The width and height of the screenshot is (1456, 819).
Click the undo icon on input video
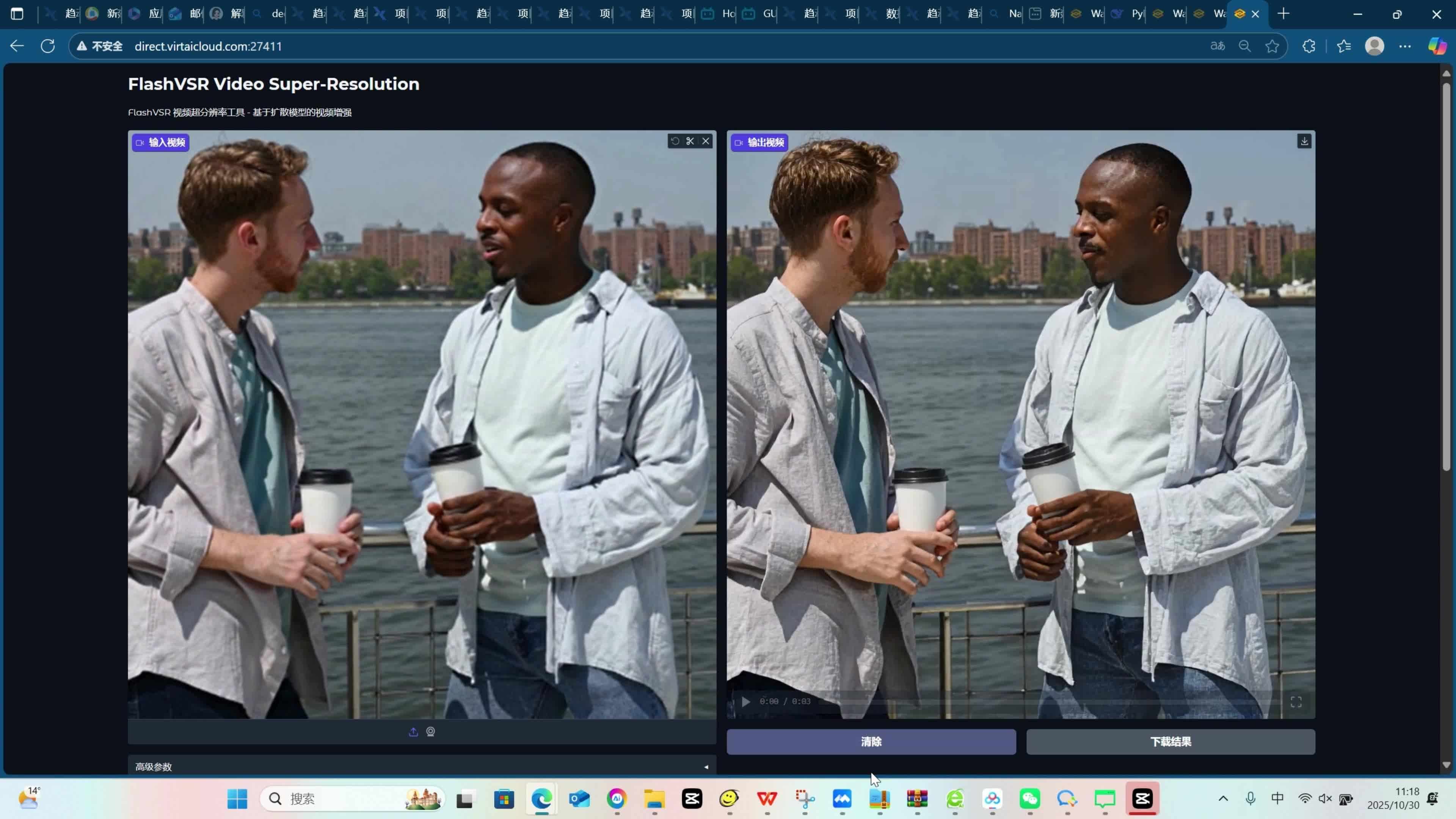pyautogui.click(x=675, y=141)
